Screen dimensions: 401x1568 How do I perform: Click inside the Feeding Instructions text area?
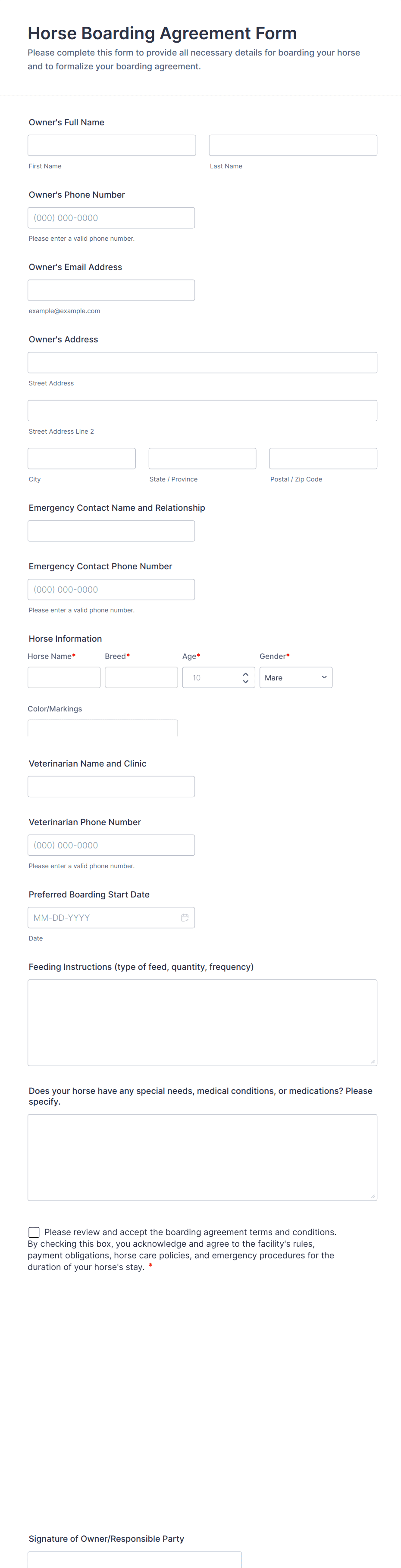(x=202, y=1022)
